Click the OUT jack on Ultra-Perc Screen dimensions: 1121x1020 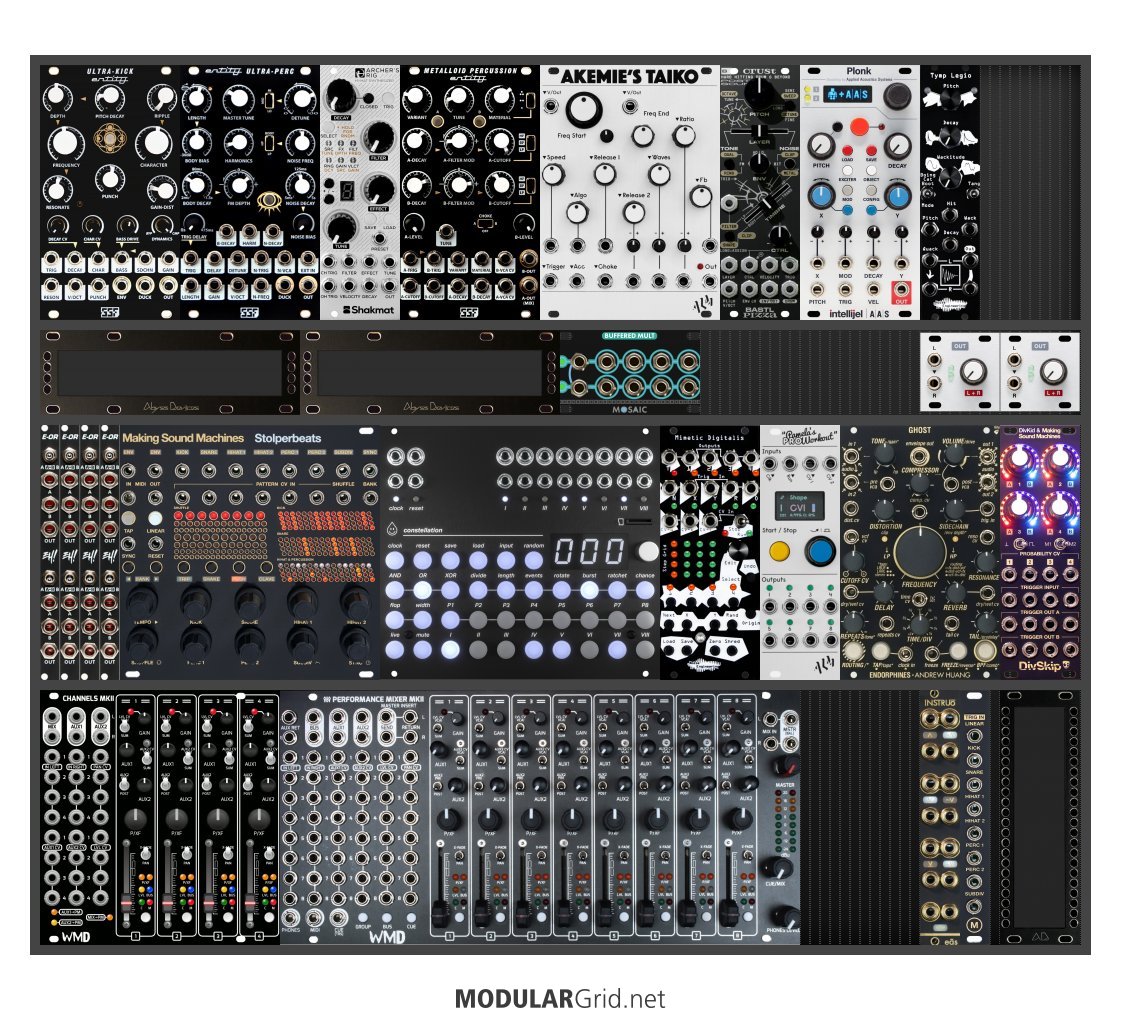pos(308,285)
